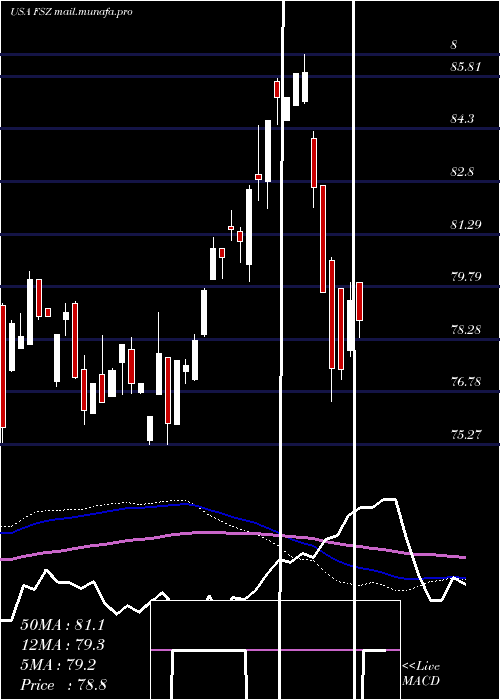The height and width of the screenshot is (700, 500).
Task: Click the 75.27 price level label
Action: coord(466,434)
